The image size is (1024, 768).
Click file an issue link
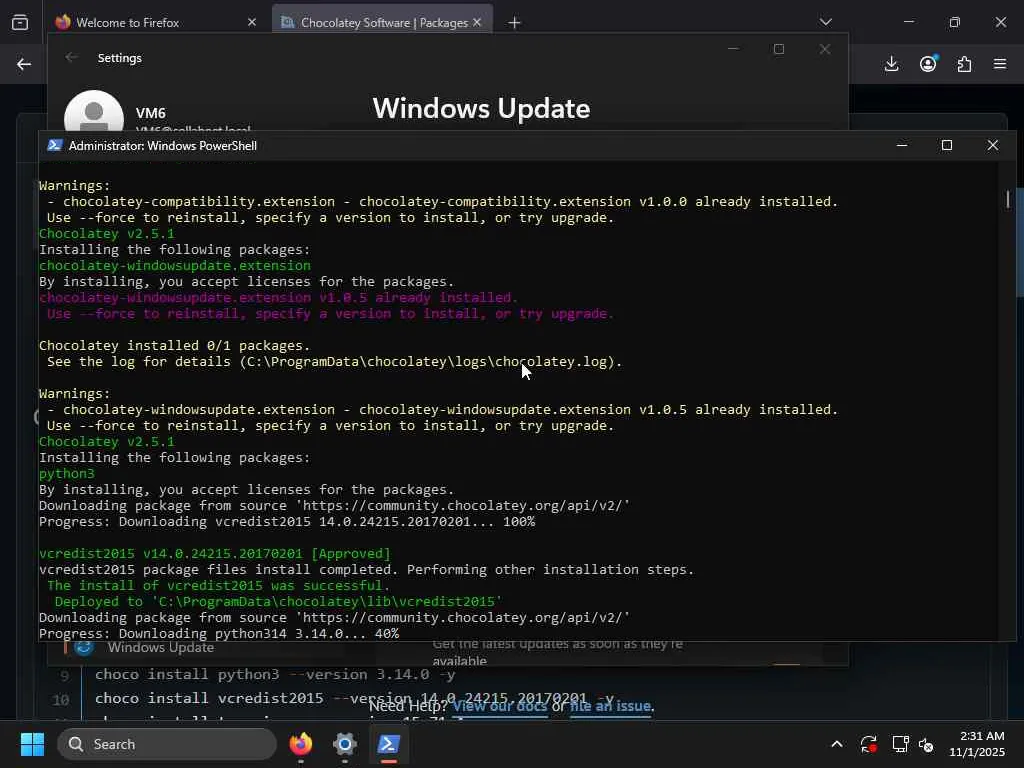coord(610,706)
